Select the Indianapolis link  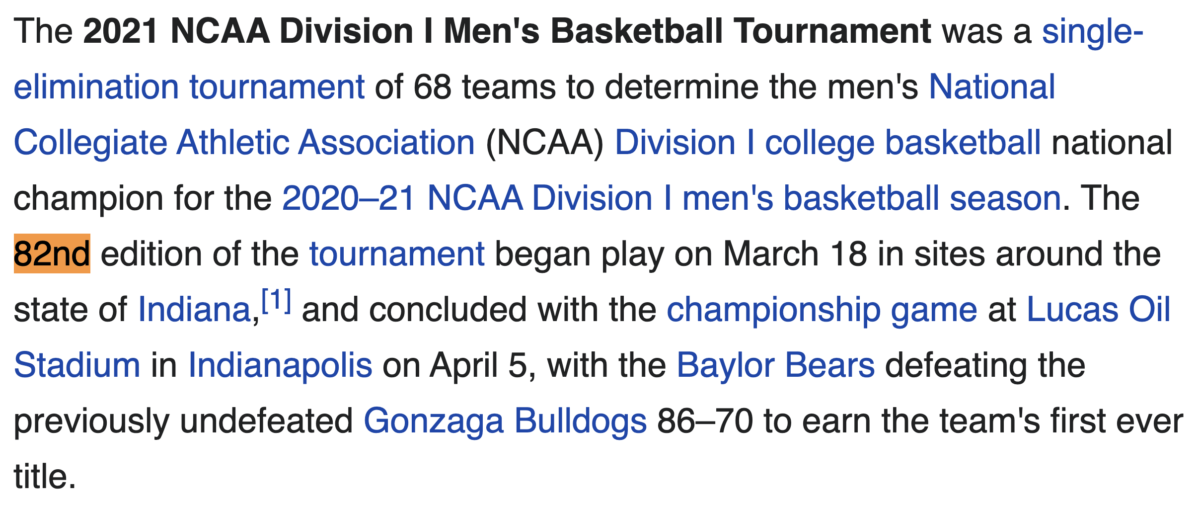280,366
